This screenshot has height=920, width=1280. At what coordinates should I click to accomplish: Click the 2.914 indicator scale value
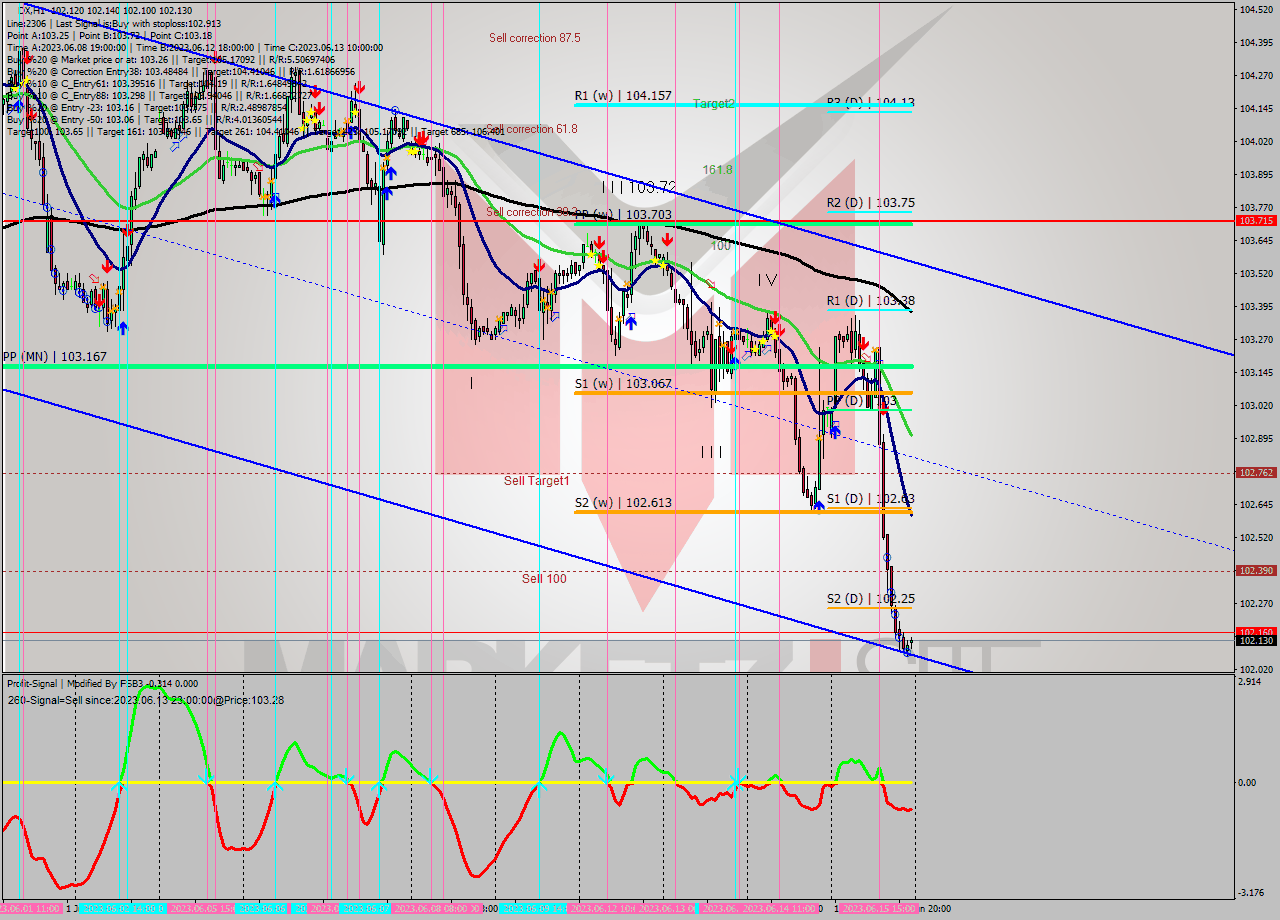[x=1250, y=681]
